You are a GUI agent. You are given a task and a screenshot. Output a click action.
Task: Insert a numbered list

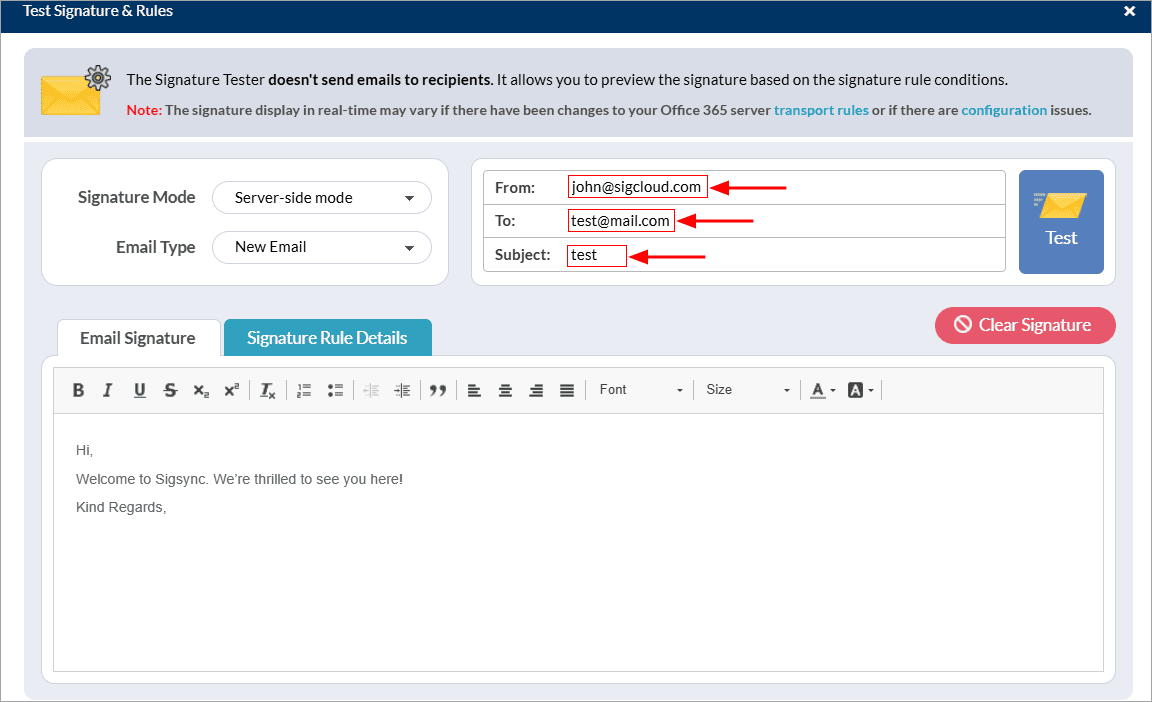pyautogui.click(x=305, y=390)
